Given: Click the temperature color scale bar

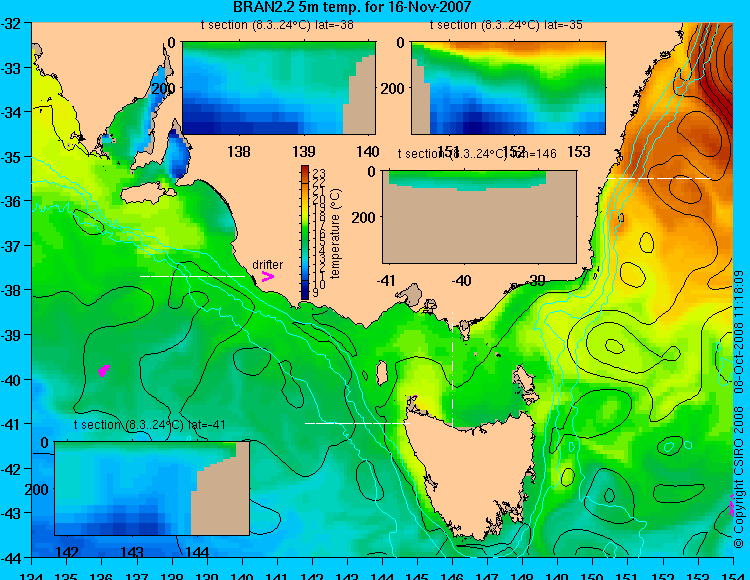Looking at the screenshot, I should (x=305, y=232).
